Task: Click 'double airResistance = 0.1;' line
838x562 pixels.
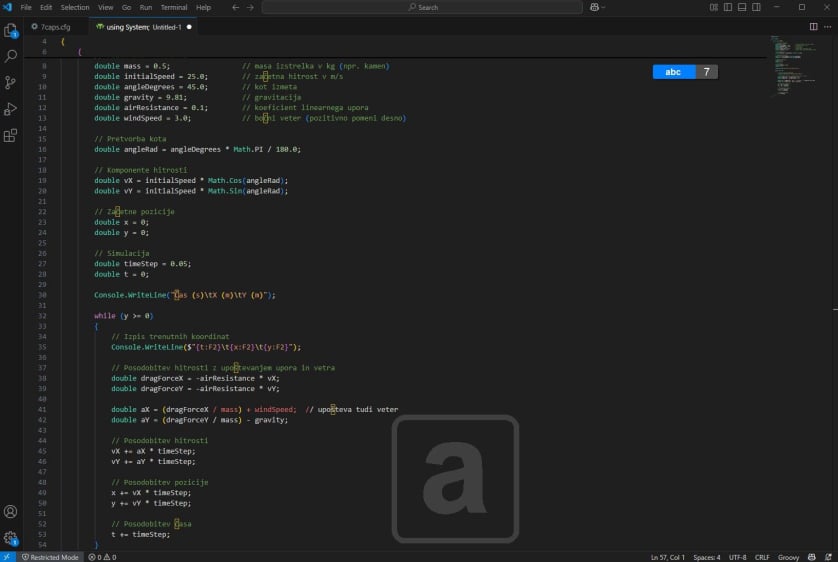Action: (x=151, y=107)
